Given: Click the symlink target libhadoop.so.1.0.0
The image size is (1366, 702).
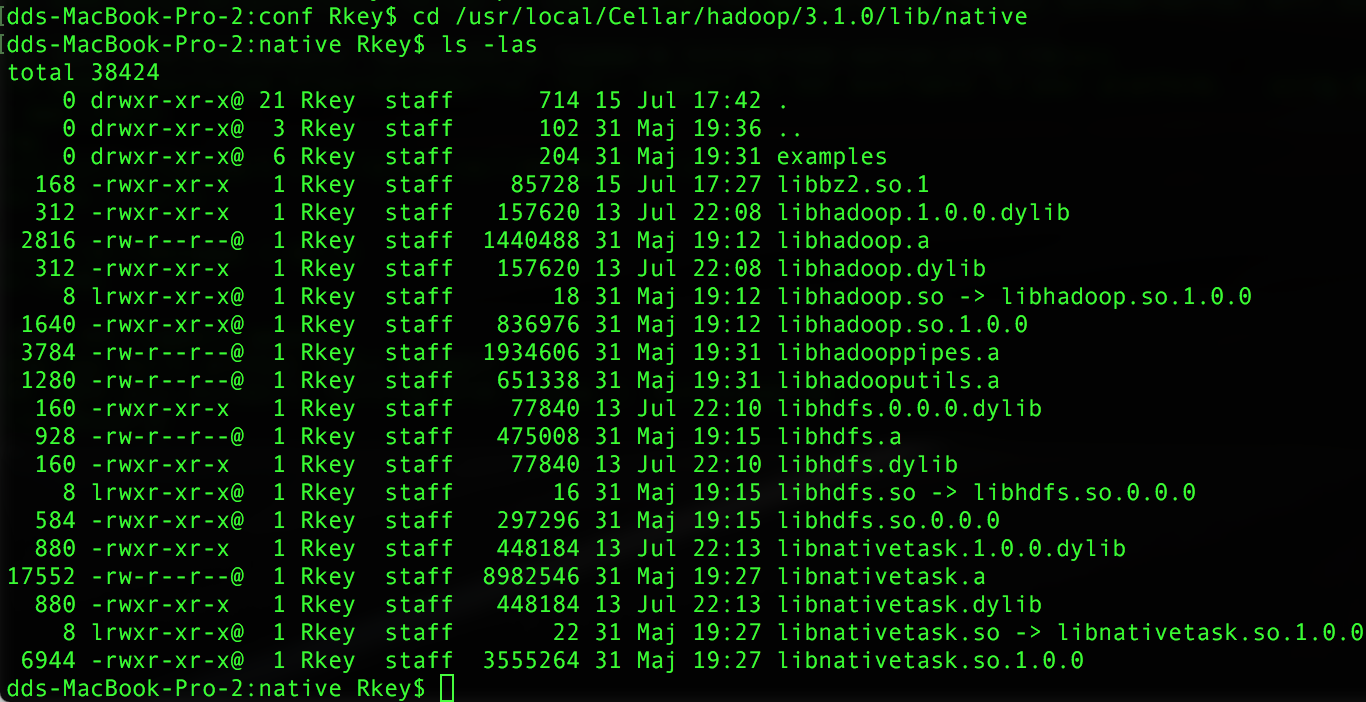Looking at the screenshot, I should point(1127,297).
